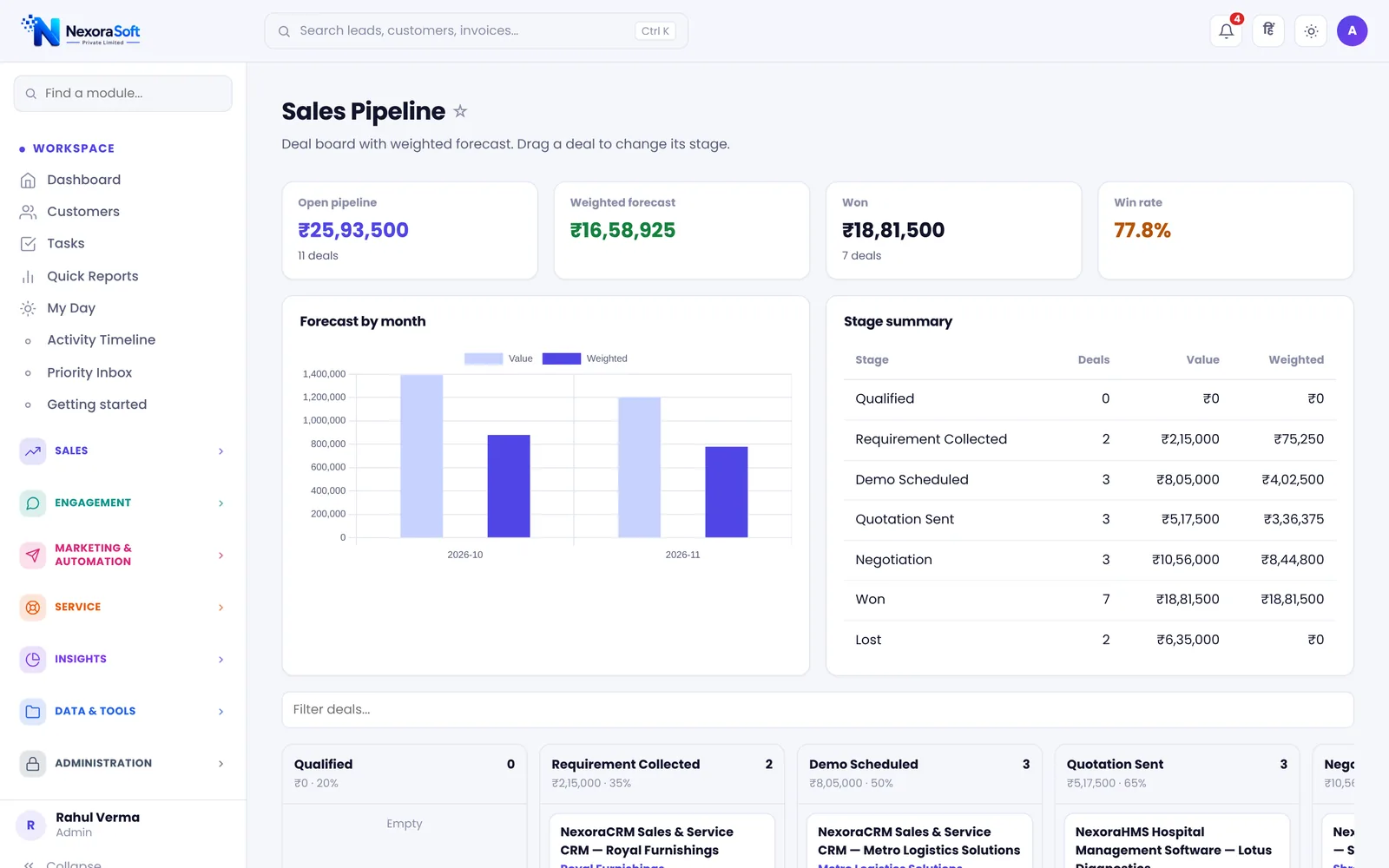This screenshot has width=1389, height=868.
Task: Click the Engagement chat bubble icon
Action: [x=33, y=503]
